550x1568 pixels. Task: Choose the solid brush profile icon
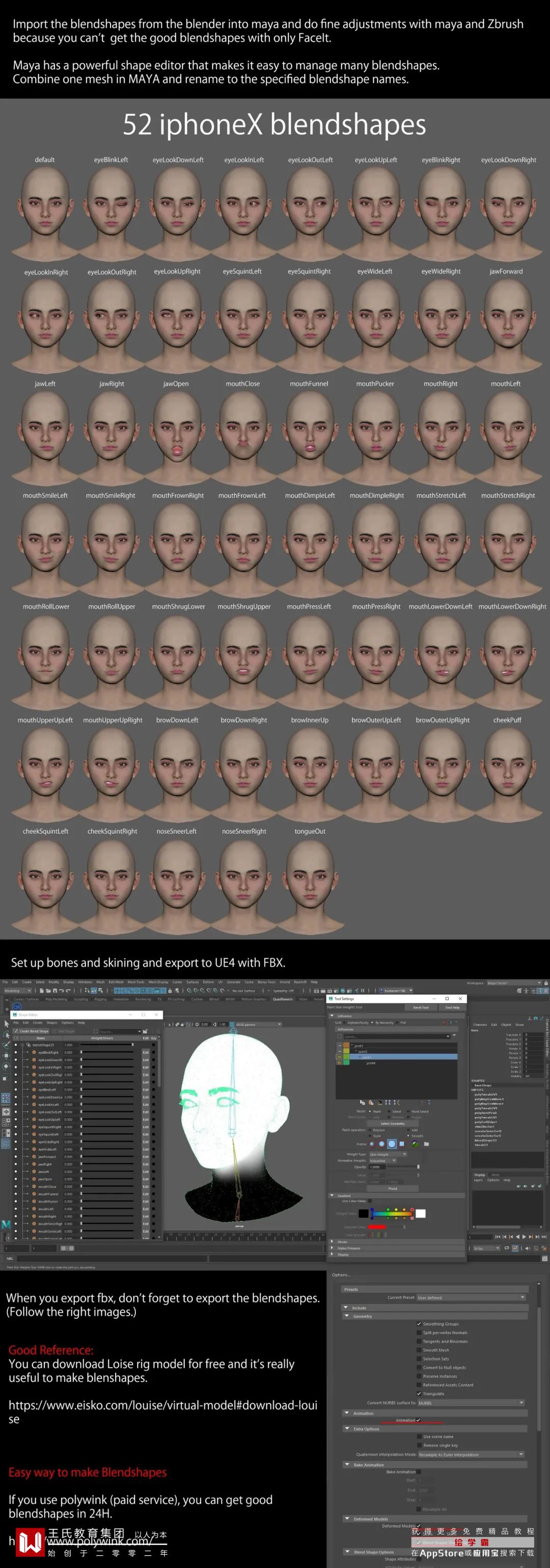[392, 1144]
